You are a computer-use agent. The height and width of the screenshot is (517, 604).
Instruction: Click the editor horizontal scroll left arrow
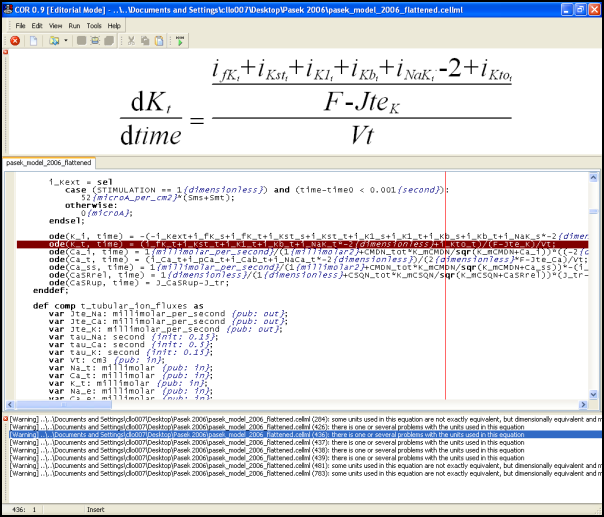coord(10,405)
